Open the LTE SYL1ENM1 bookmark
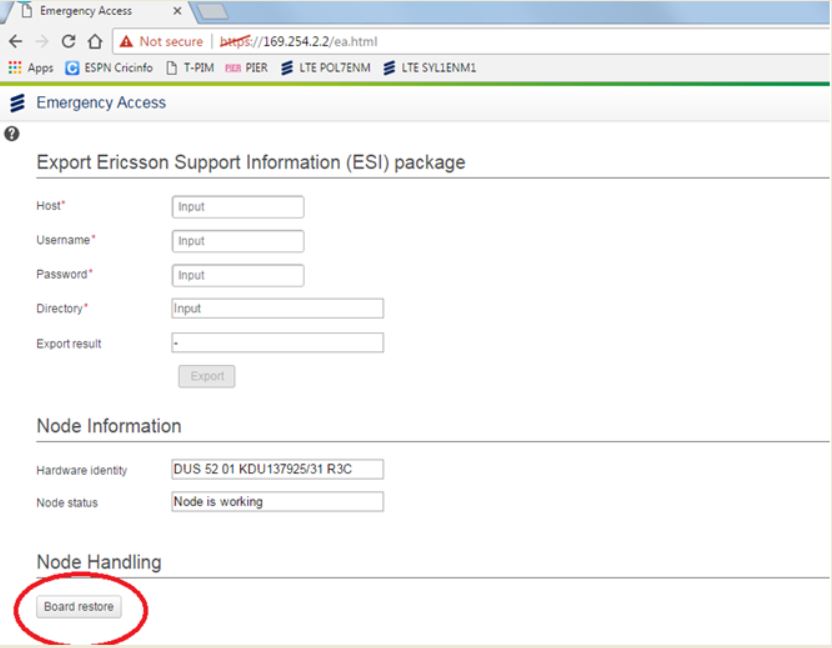The height and width of the screenshot is (648, 832). click(431, 68)
